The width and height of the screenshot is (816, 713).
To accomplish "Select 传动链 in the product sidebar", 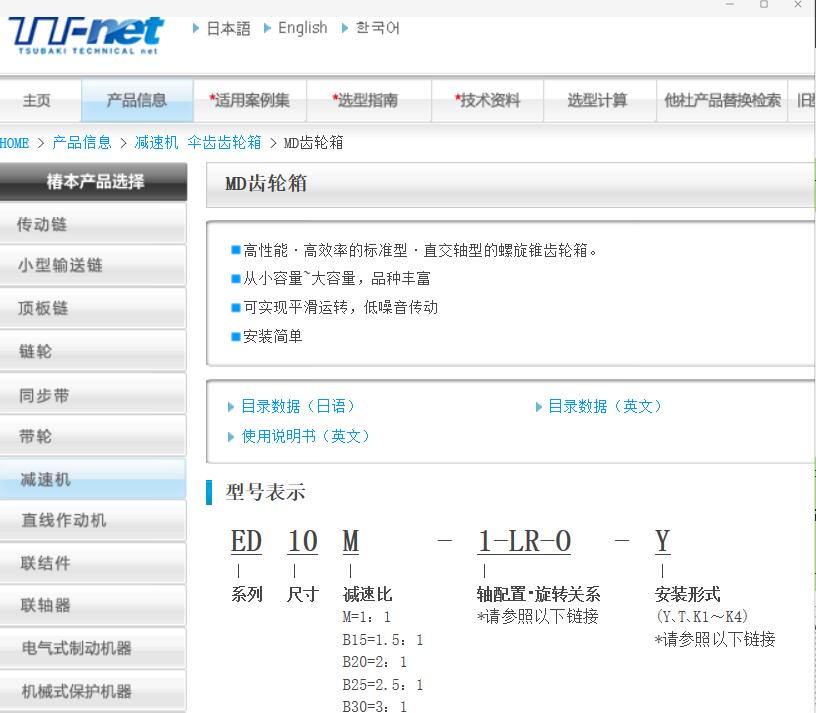I will (x=93, y=223).
